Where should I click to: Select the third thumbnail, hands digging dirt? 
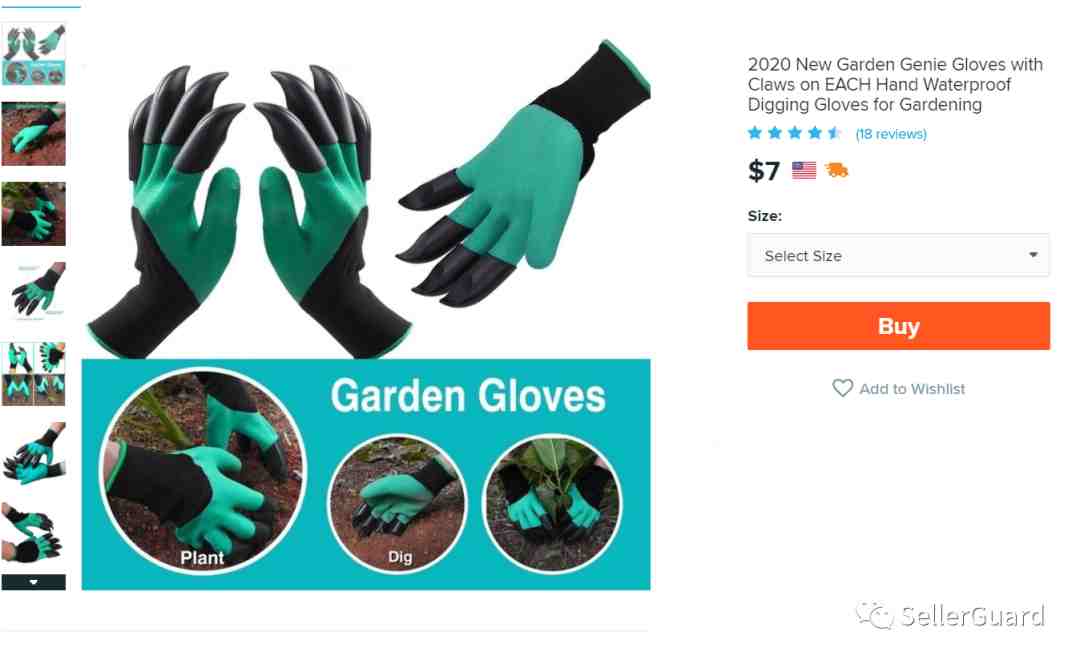(x=34, y=214)
